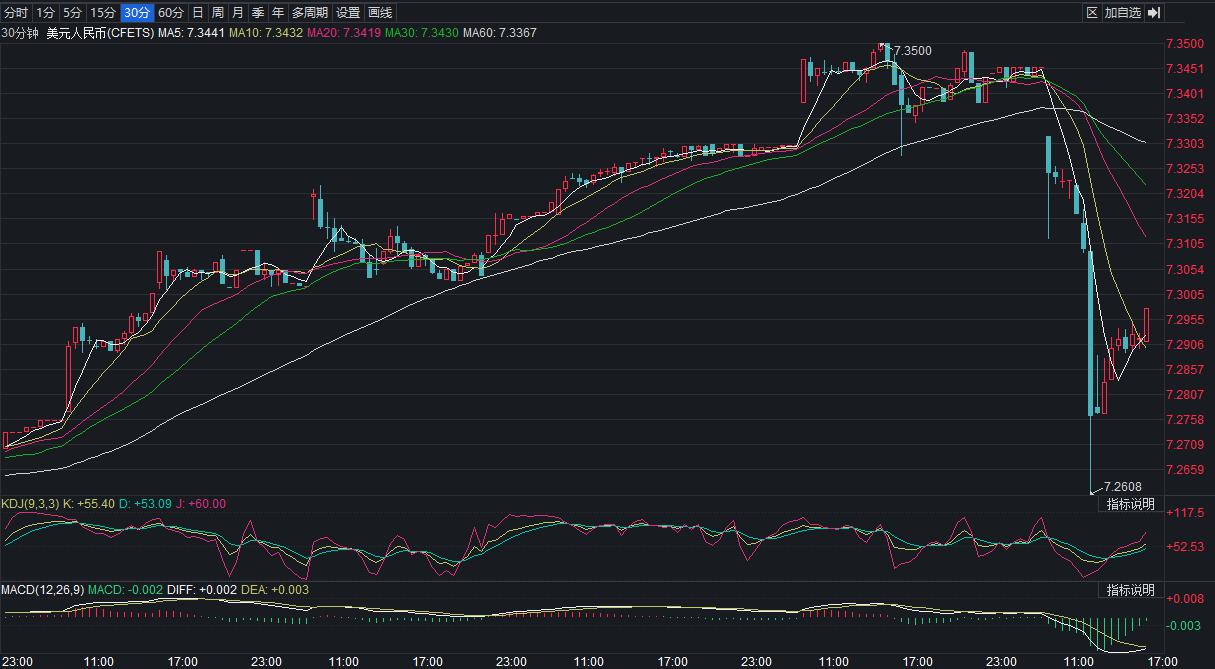
Task: Click the MA60: 7.3367 indicator label
Action: pyautogui.click(x=500, y=33)
